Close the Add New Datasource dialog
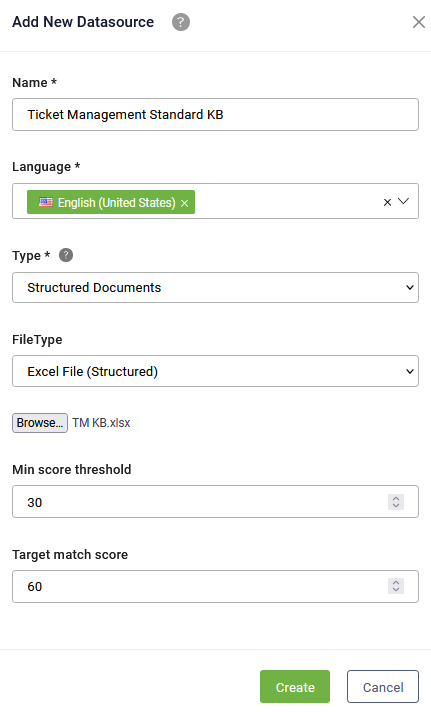 (x=419, y=22)
